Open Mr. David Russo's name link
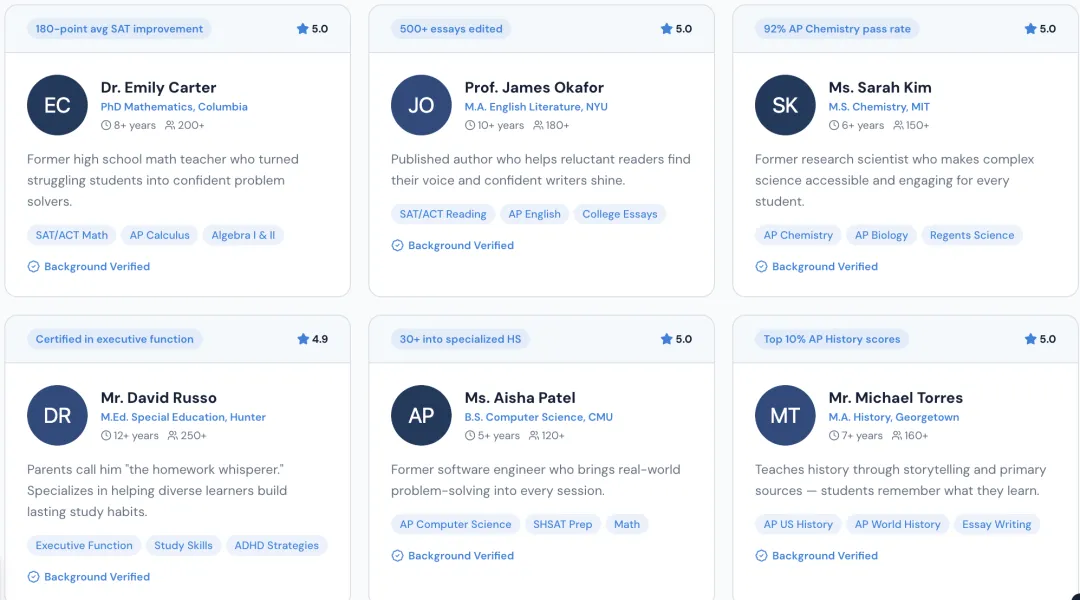The width and height of the screenshot is (1080, 600). point(158,397)
